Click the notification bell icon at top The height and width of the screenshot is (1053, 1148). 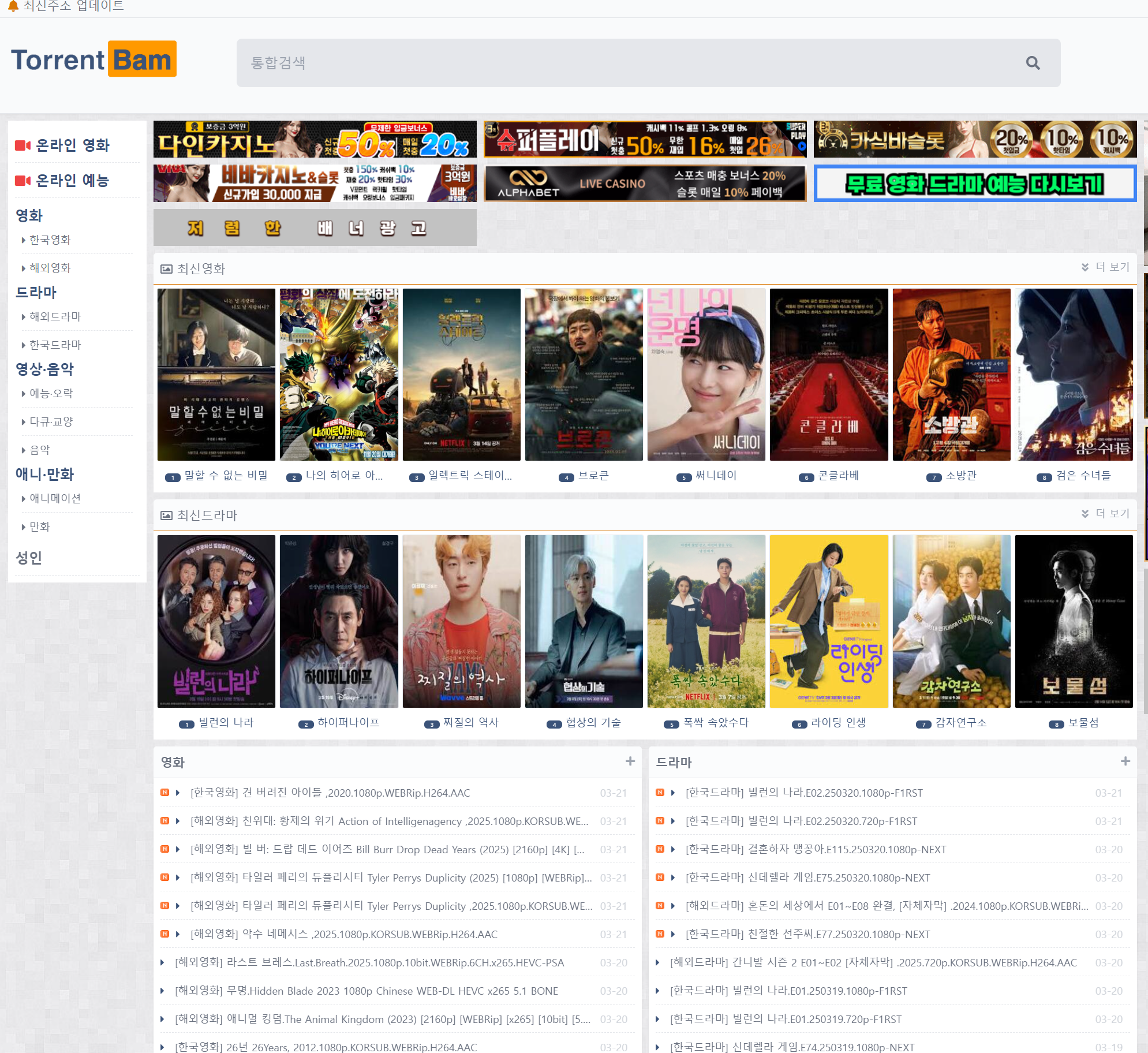pos(13,6)
